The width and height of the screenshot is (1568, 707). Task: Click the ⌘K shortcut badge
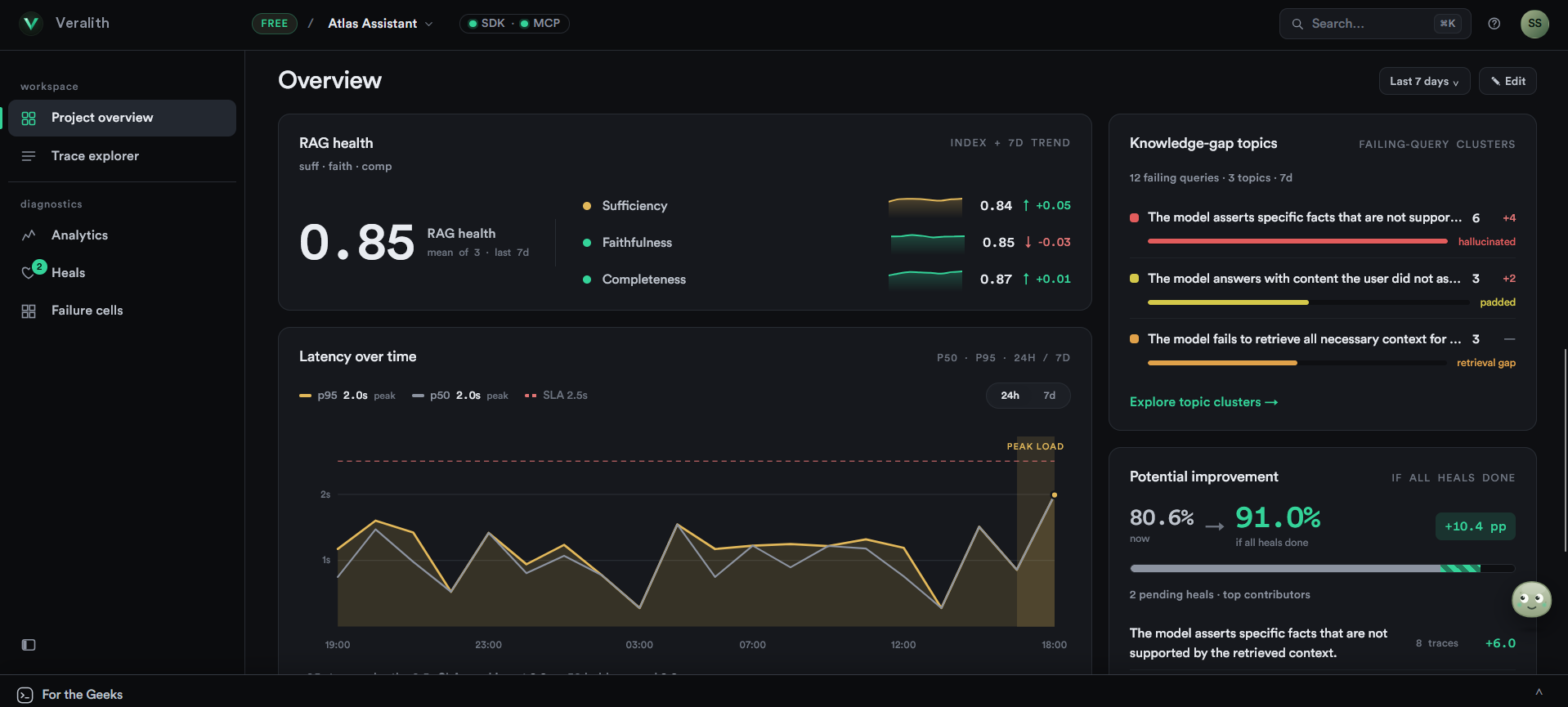click(1447, 24)
